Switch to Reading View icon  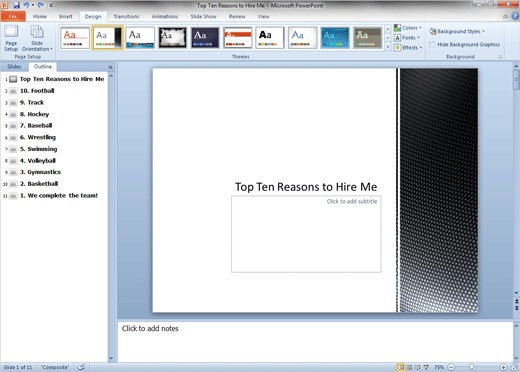coord(418,367)
